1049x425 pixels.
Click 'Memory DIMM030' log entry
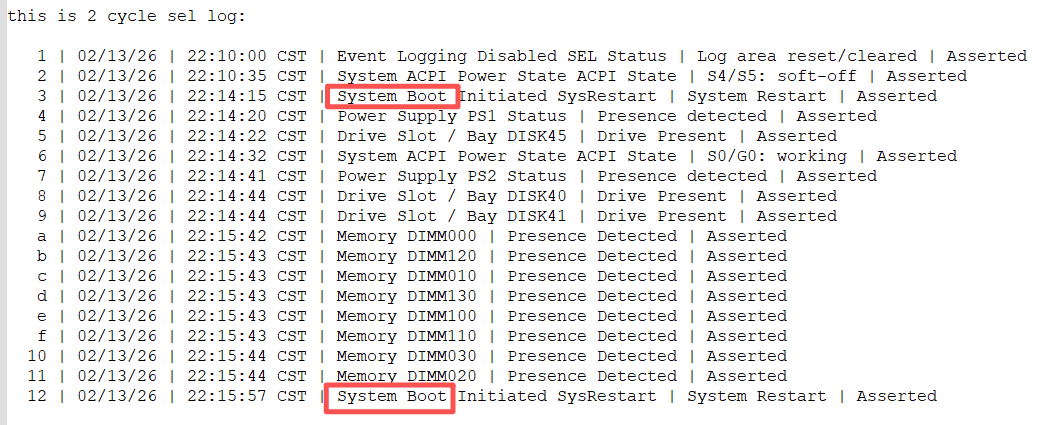pyautogui.click(x=406, y=356)
